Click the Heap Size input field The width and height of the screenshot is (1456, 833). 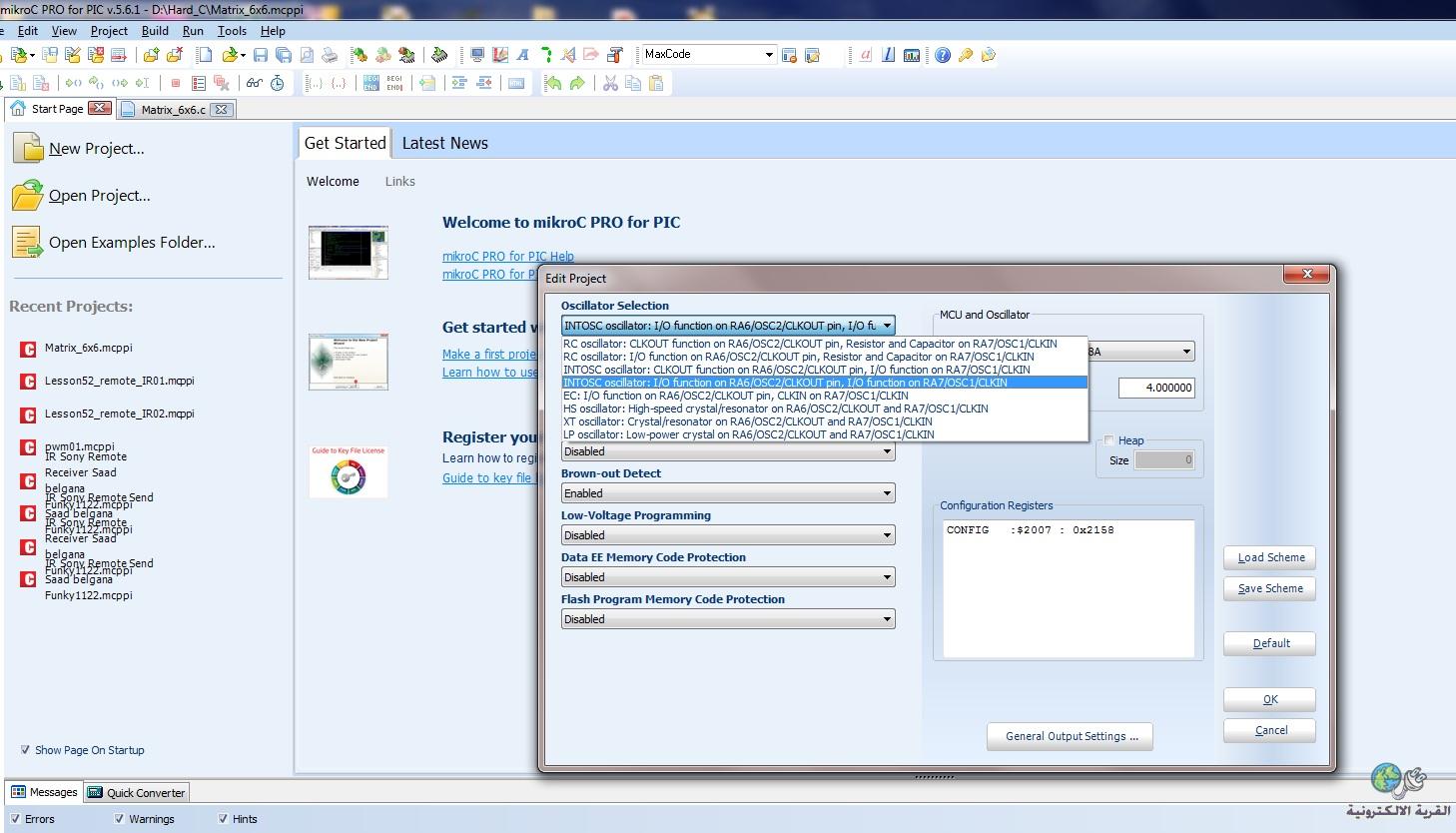tap(1164, 459)
